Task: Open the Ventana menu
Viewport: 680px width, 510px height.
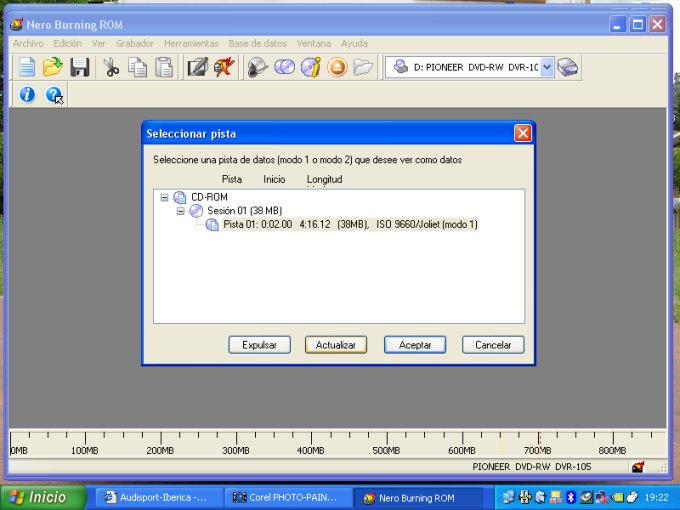Action: pyautogui.click(x=314, y=43)
